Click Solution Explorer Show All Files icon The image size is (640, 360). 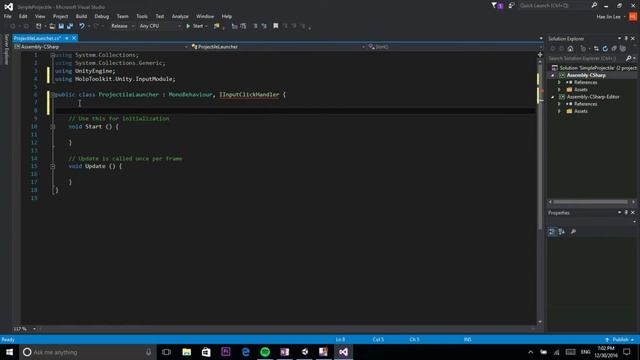(x=623, y=49)
